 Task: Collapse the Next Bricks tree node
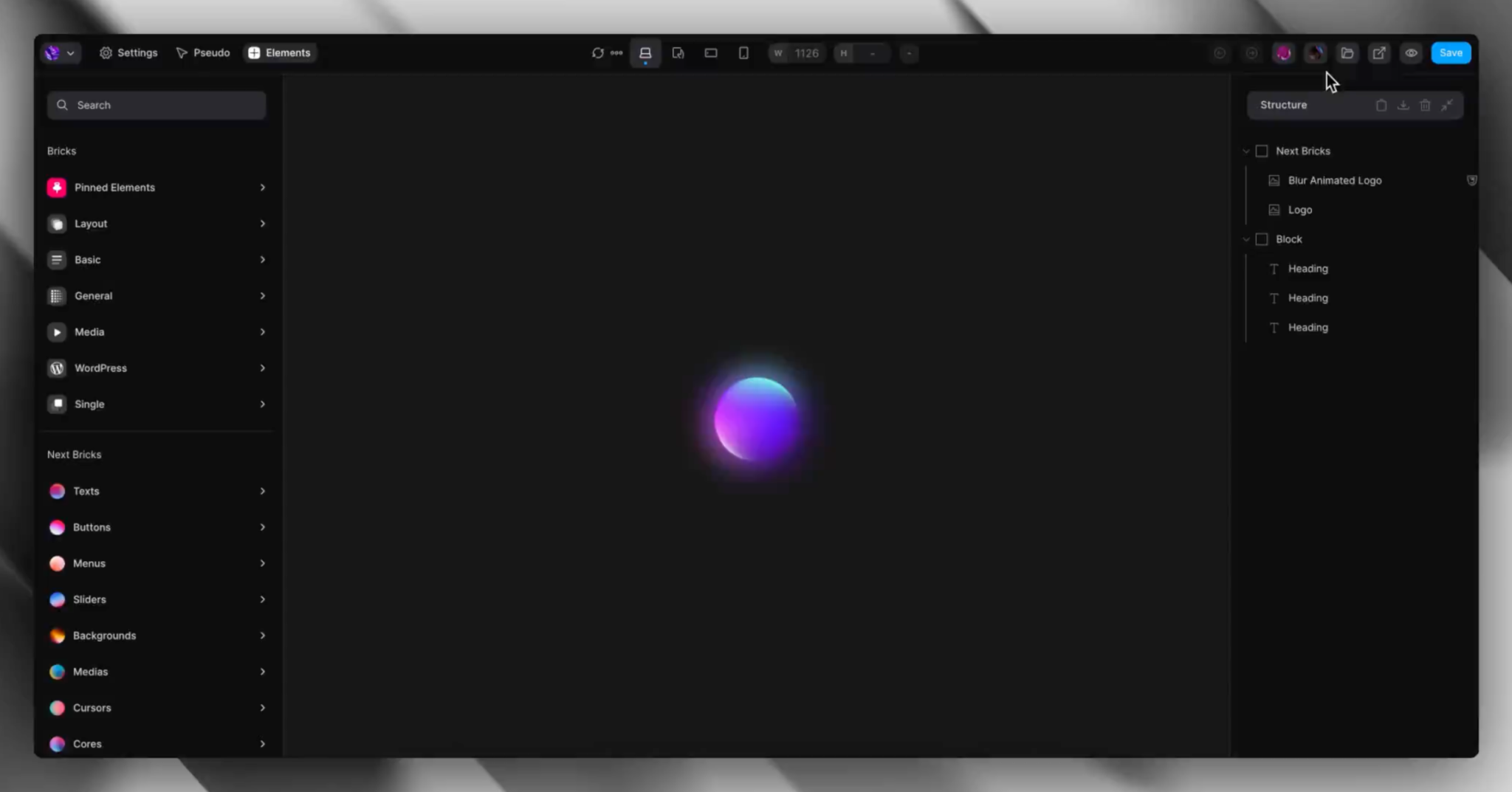1246,151
